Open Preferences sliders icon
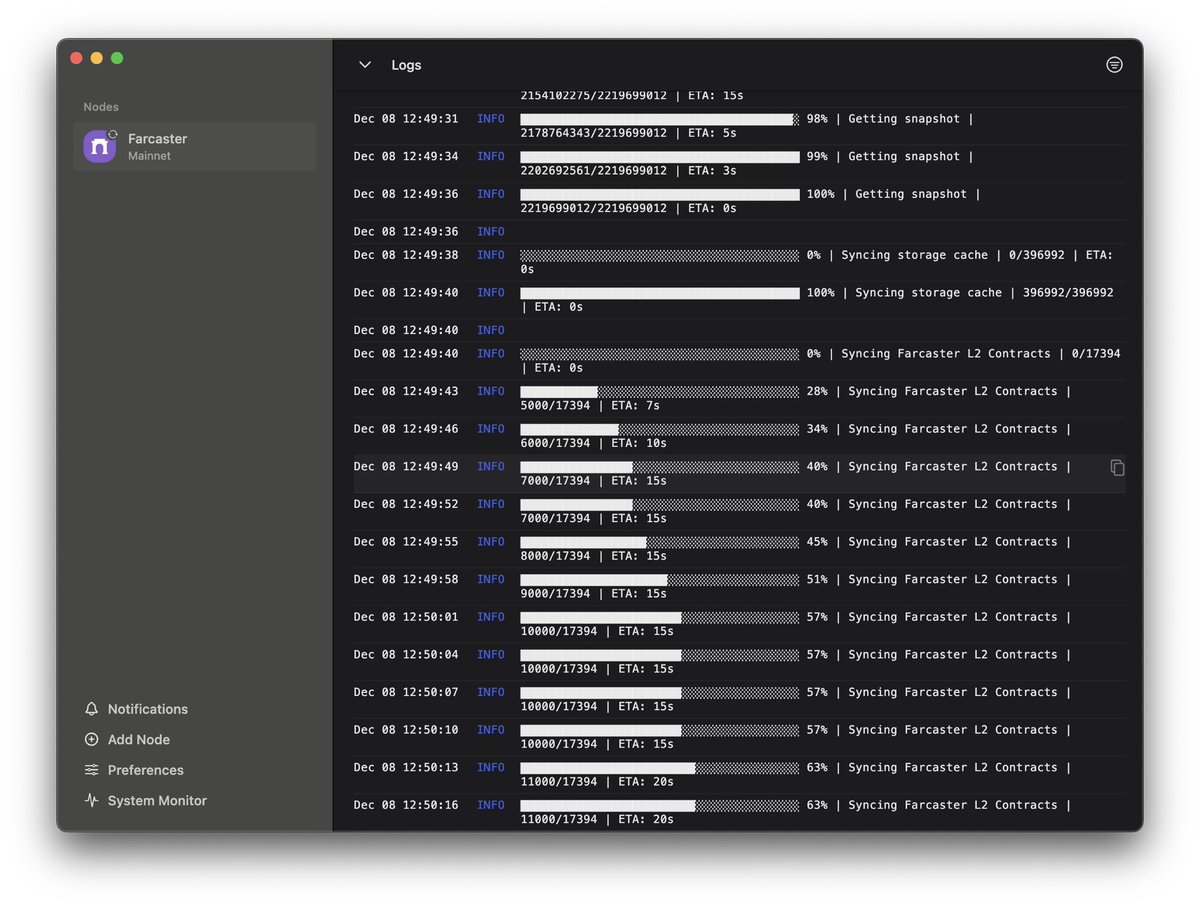This screenshot has width=1200, height=907. [x=92, y=770]
